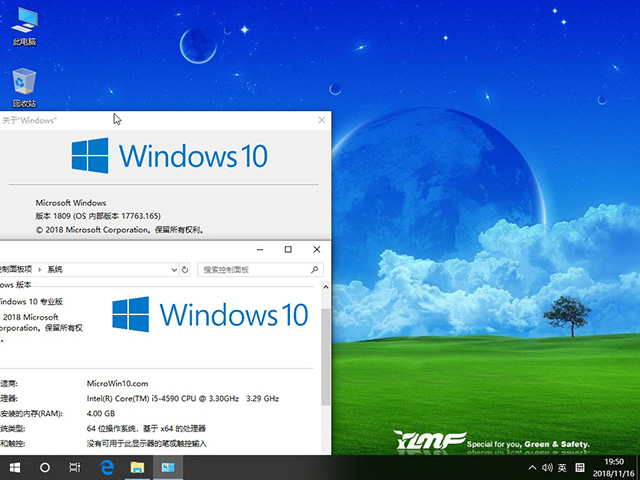Close the About Windows dialog

coord(322,120)
